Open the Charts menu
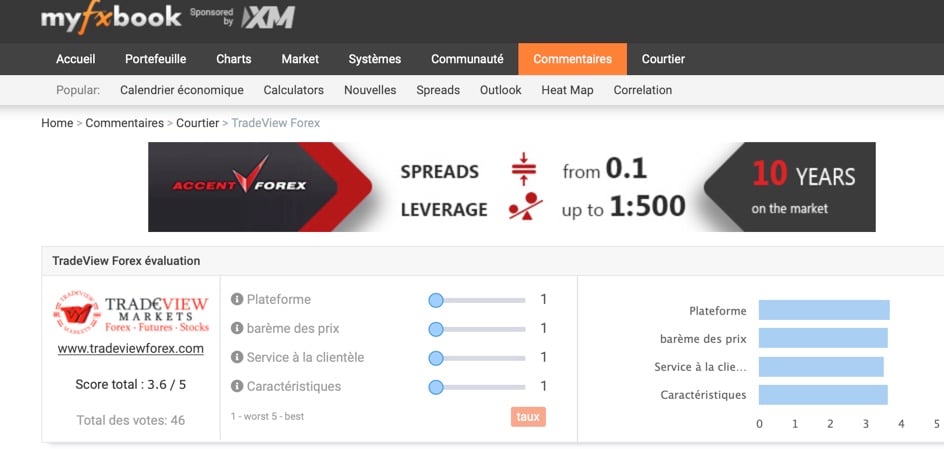This screenshot has height=449, width=944. (234, 59)
